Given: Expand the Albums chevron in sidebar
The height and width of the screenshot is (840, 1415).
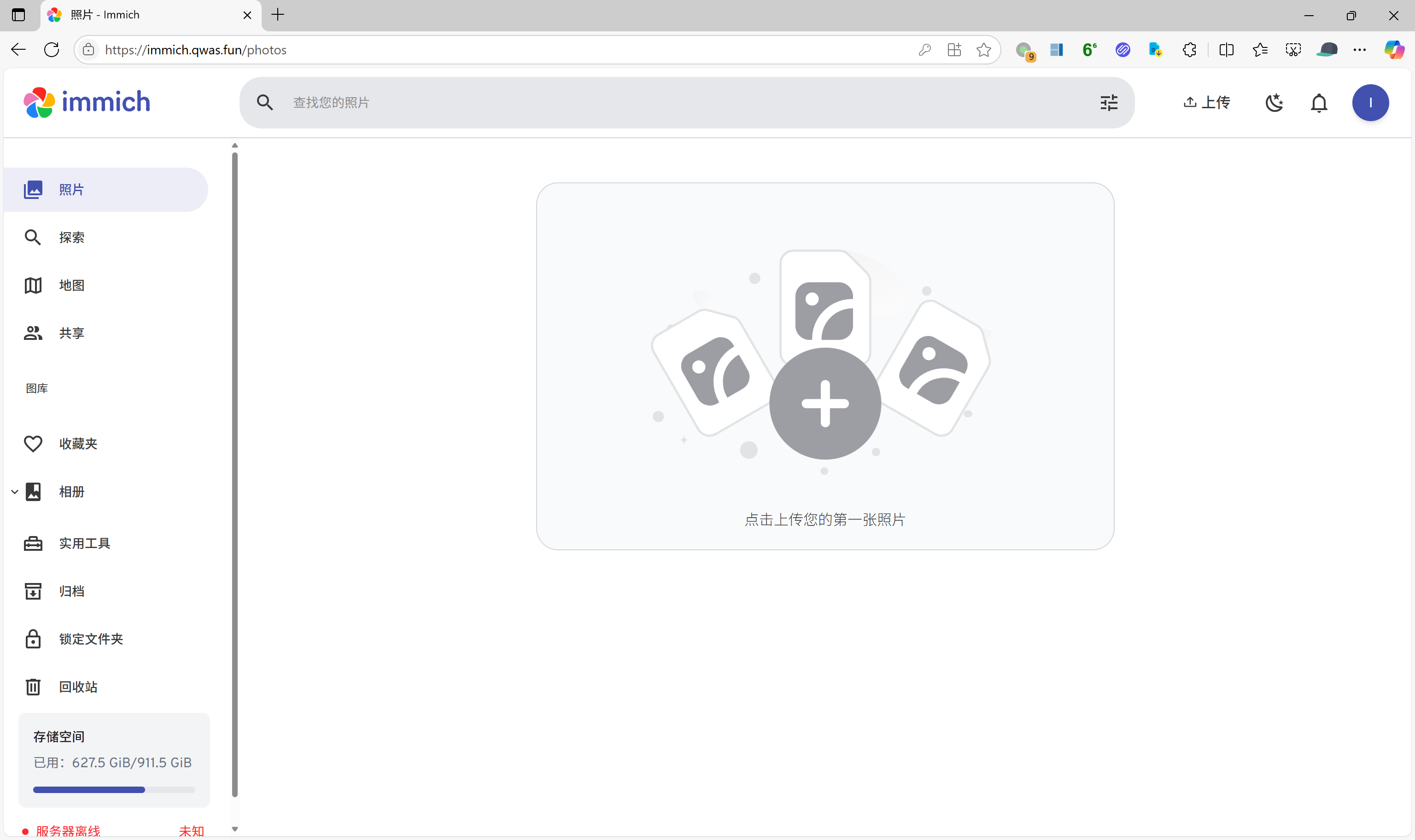Looking at the screenshot, I should [x=15, y=492].
